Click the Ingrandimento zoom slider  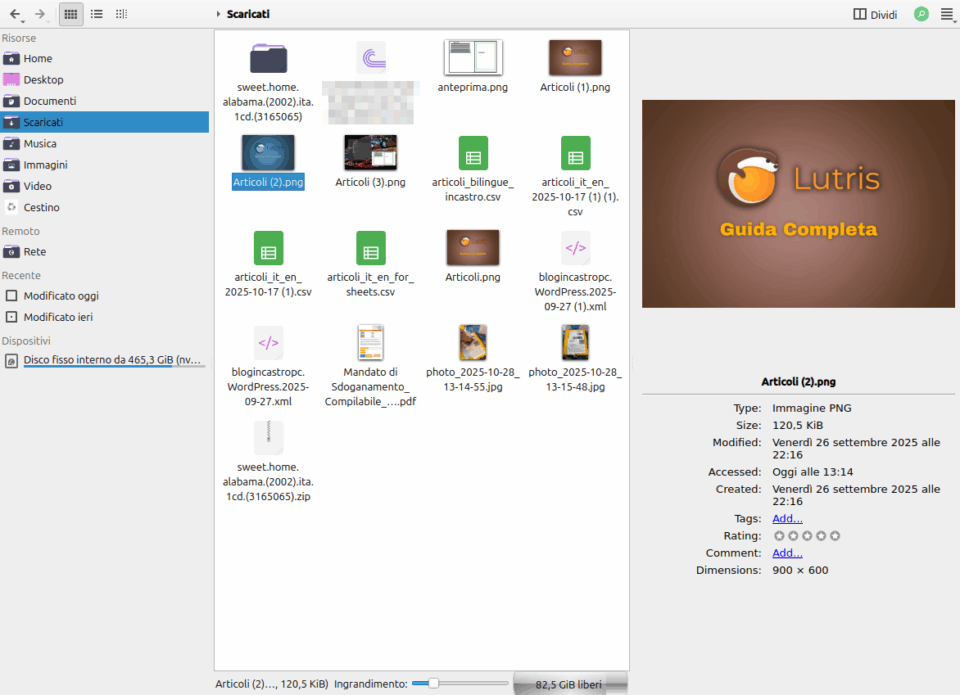(460, 683)
